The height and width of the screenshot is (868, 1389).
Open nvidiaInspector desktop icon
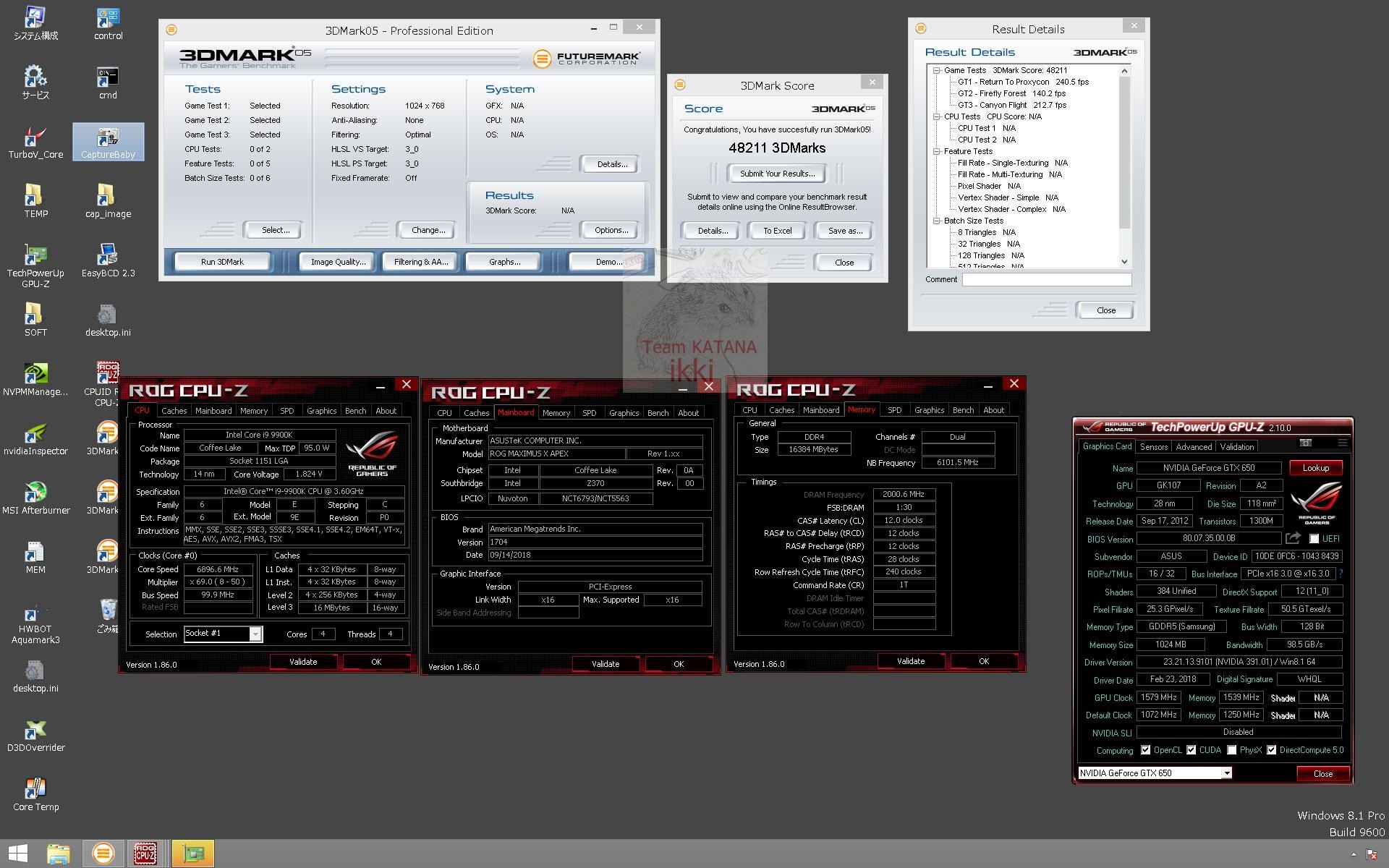tap(35, 439)
